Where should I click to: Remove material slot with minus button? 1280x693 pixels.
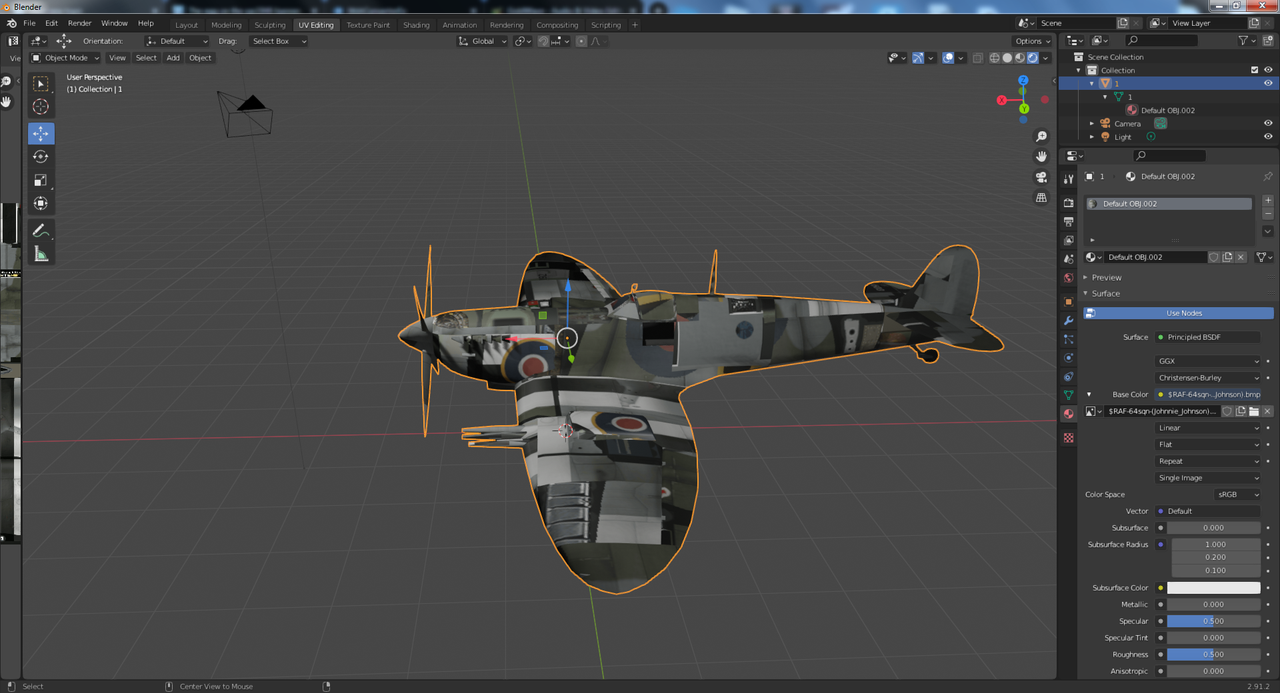[1268, 214]
